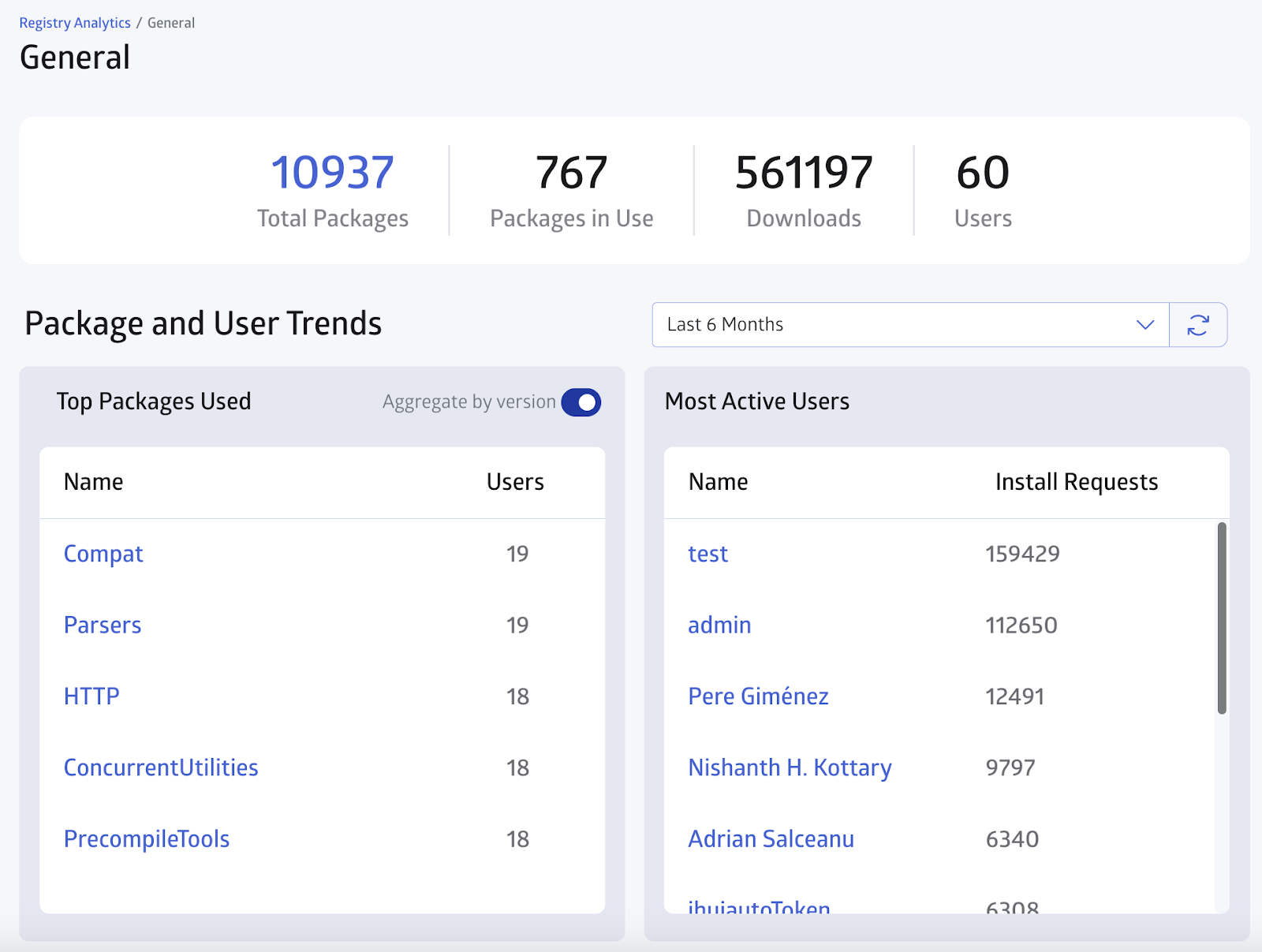Click the 10937 Total Packages number

(332, 172)
